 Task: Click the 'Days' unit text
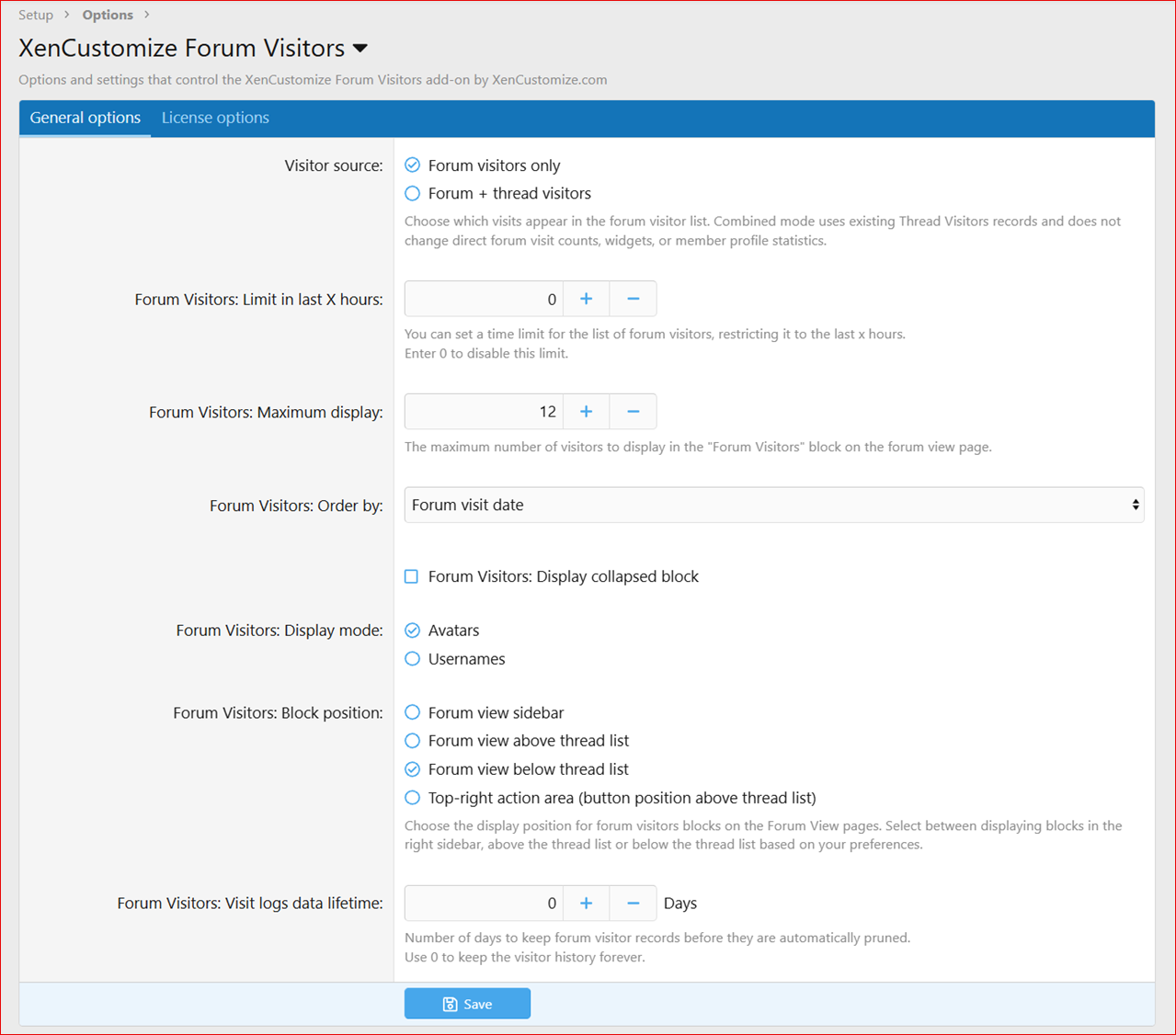(x=680, y=904)
